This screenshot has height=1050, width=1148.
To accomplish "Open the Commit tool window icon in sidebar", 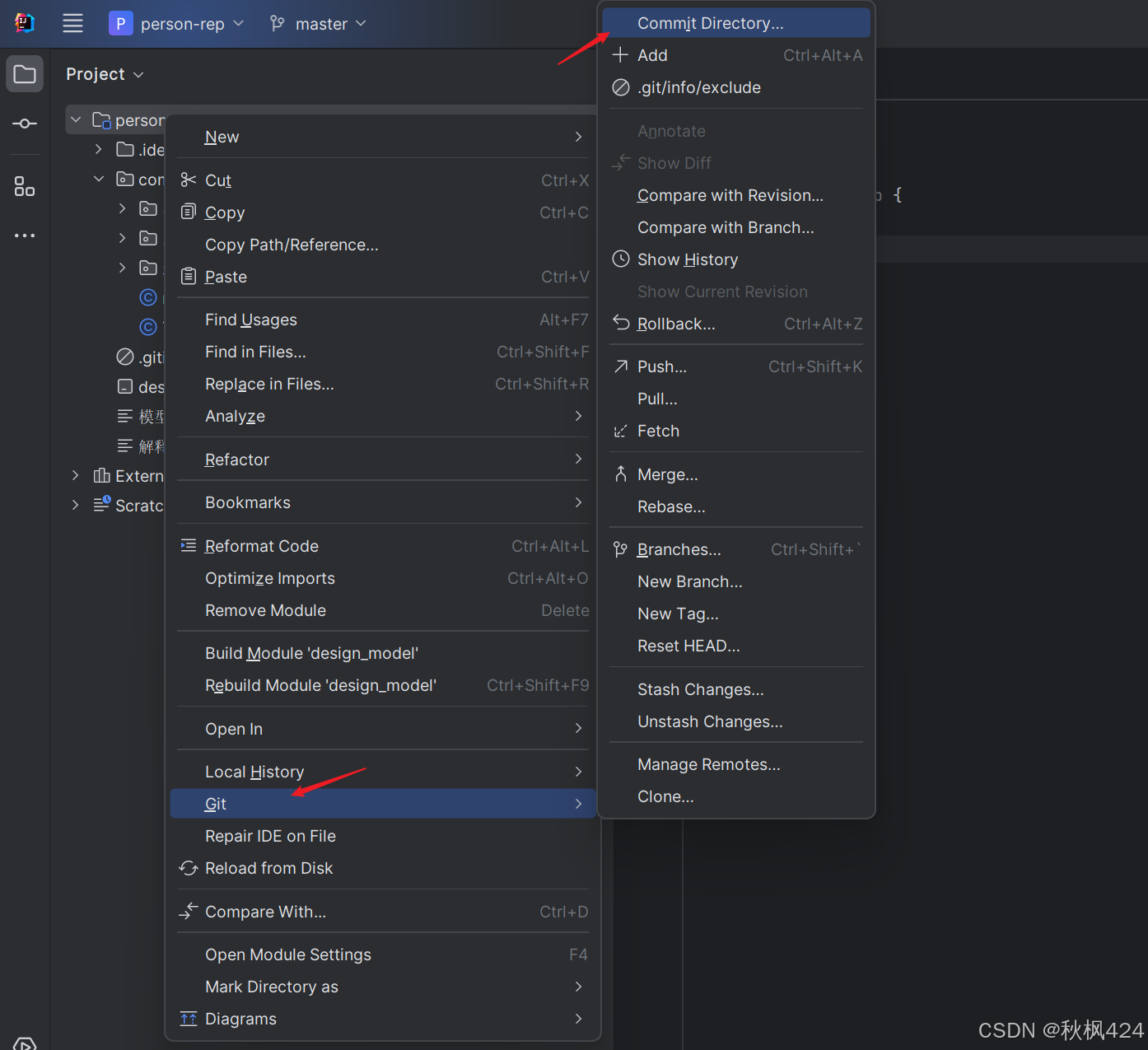I will point(24,123).
